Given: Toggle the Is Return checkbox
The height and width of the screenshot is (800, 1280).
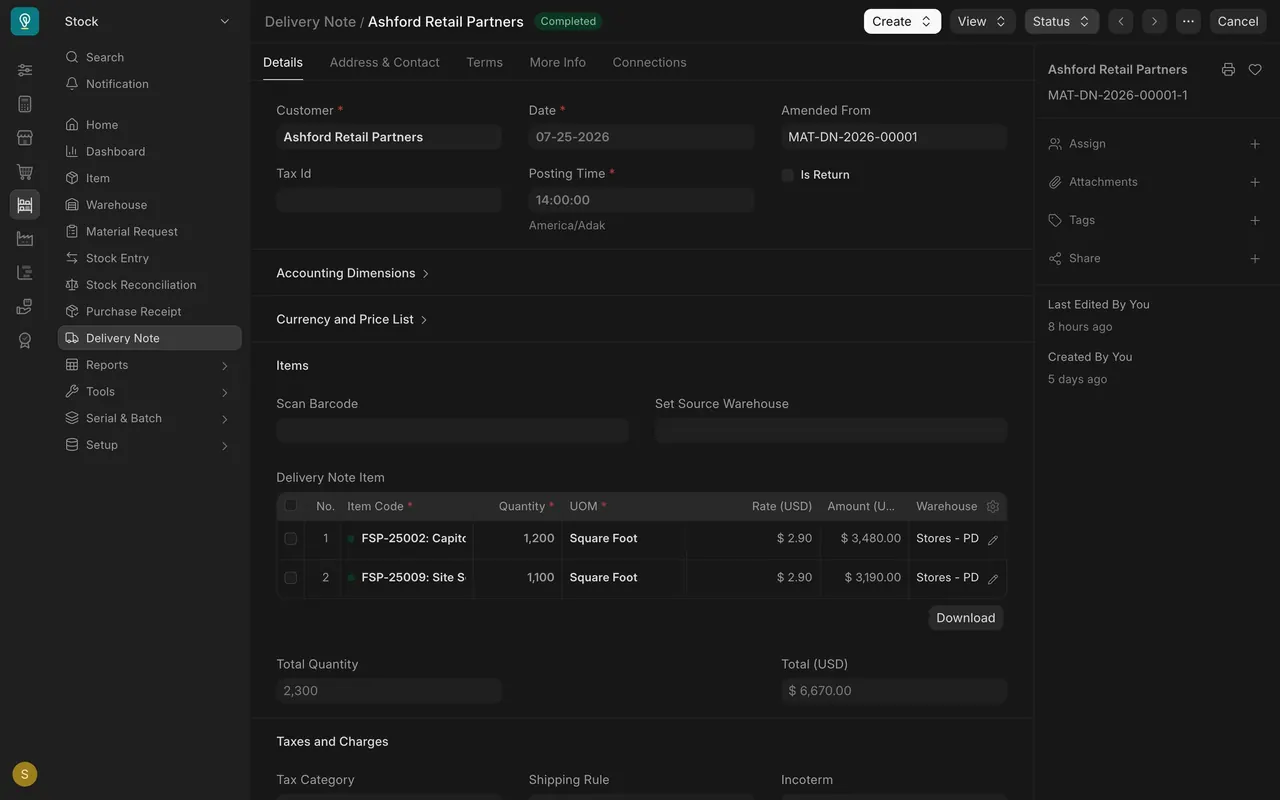Looking at the screenshot, I should [x=788, y=175].
